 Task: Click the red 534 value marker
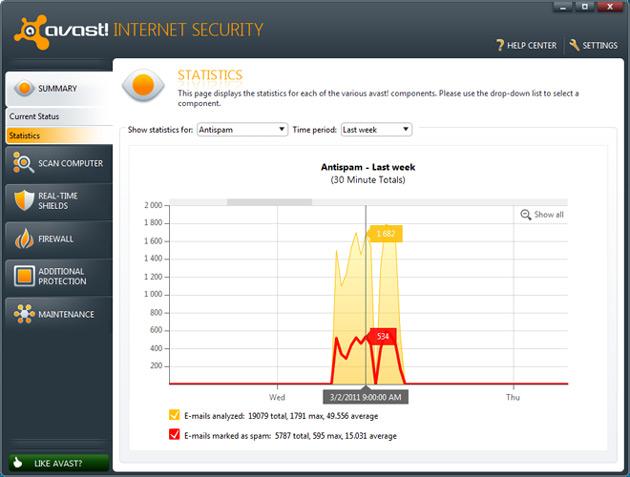(x=382, y=336)
